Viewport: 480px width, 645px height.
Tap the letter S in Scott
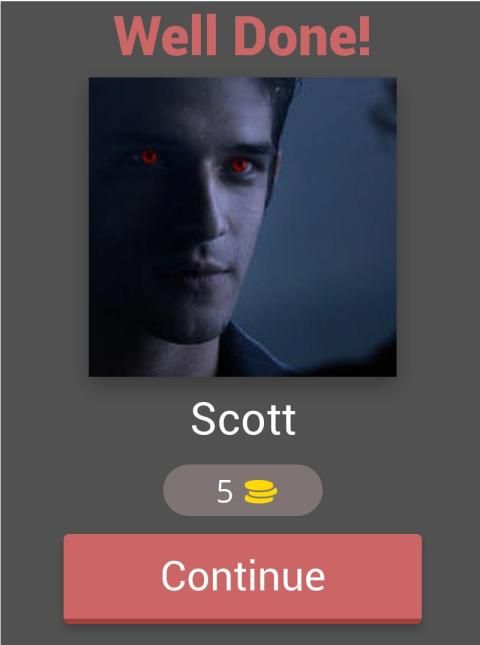[202, 419]
